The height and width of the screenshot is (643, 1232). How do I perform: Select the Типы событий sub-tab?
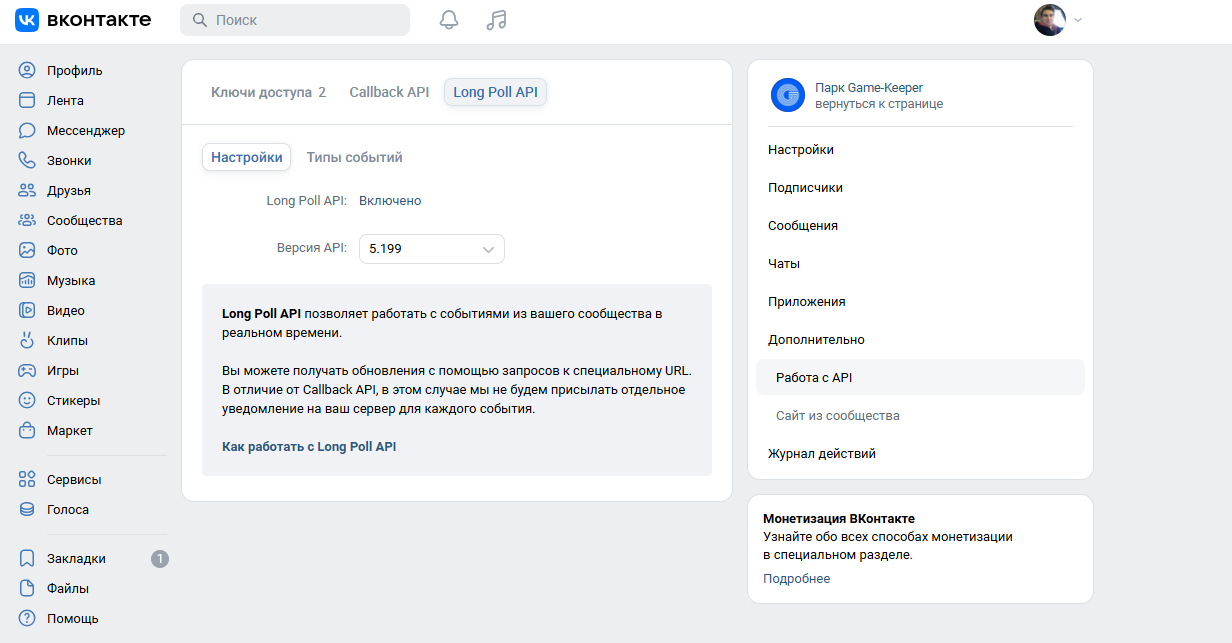tap(354, 157)
